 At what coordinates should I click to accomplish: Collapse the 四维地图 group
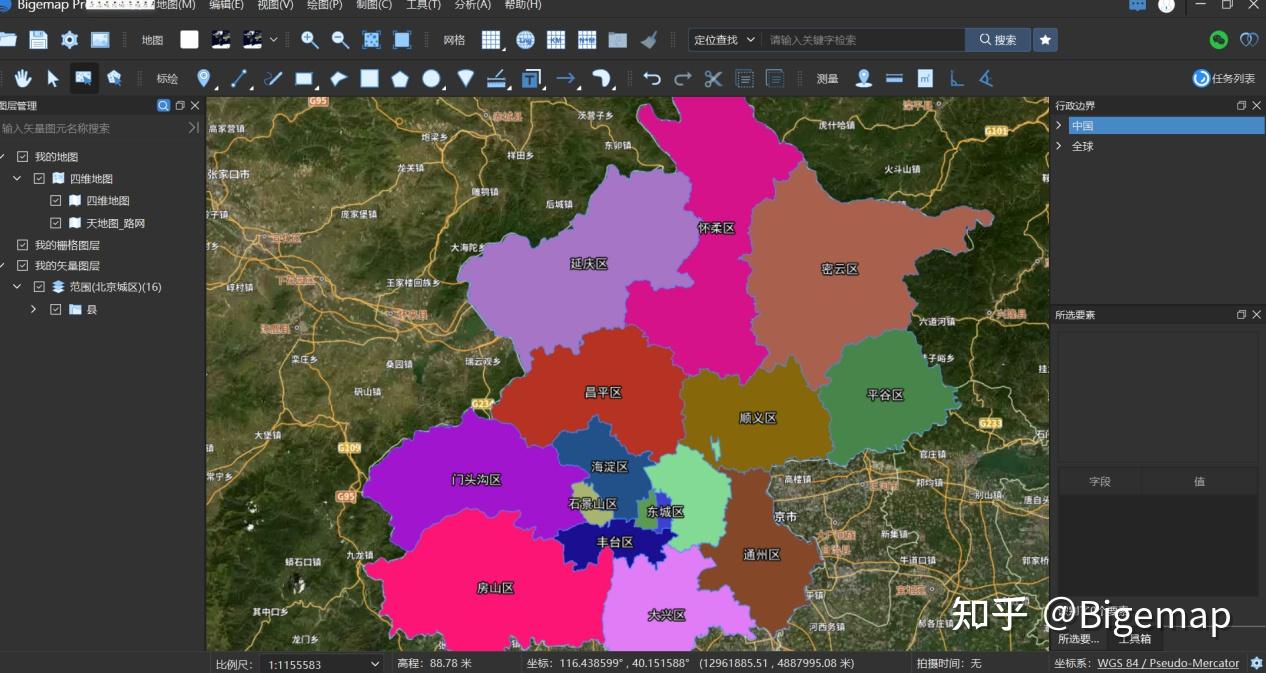pyautogui.click(x=17, y=179)
